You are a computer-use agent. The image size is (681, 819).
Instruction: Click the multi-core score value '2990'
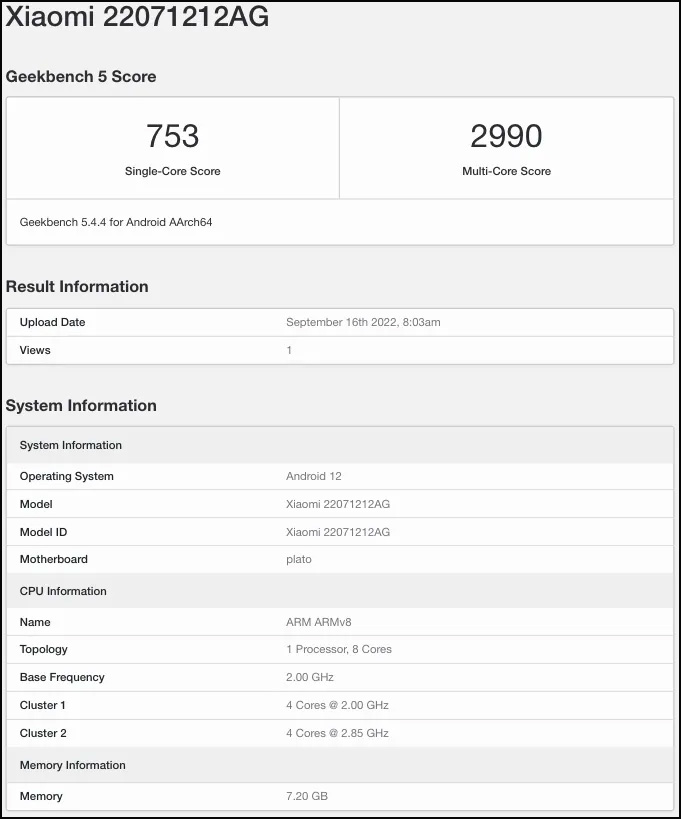pos(506,136)
